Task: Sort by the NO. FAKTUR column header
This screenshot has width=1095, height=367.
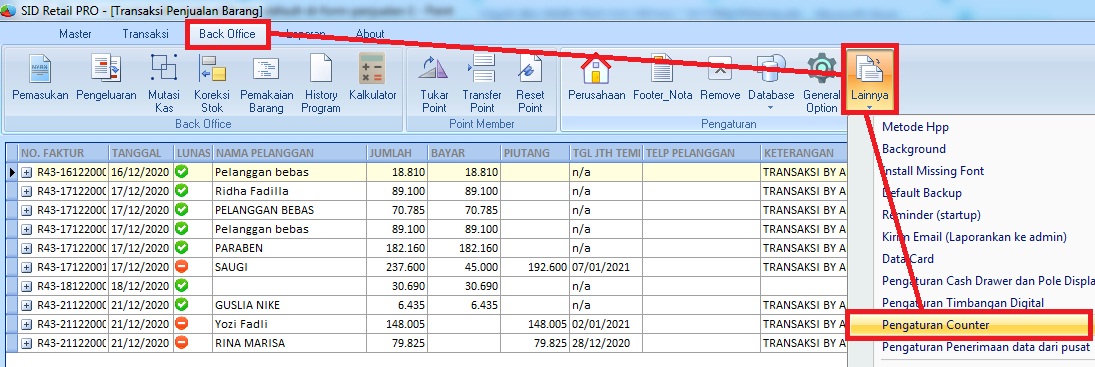Action: 63,153
